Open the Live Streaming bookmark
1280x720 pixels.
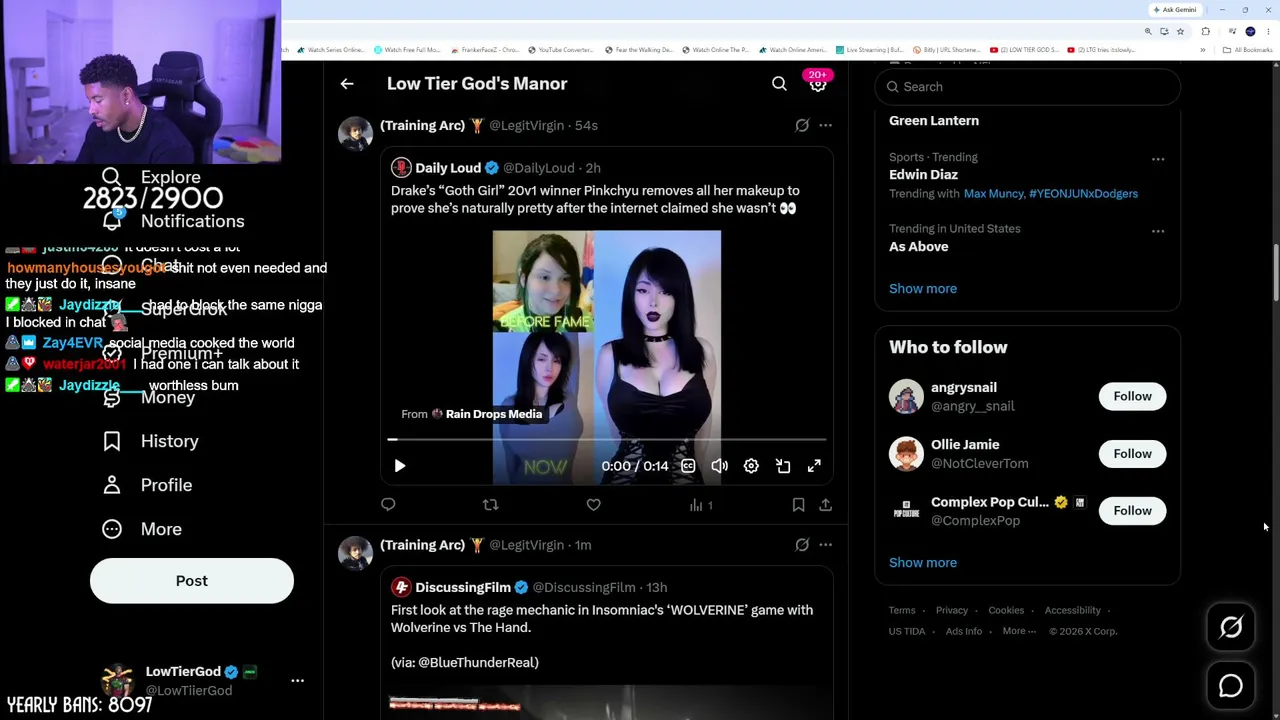[x=870, y=50]
